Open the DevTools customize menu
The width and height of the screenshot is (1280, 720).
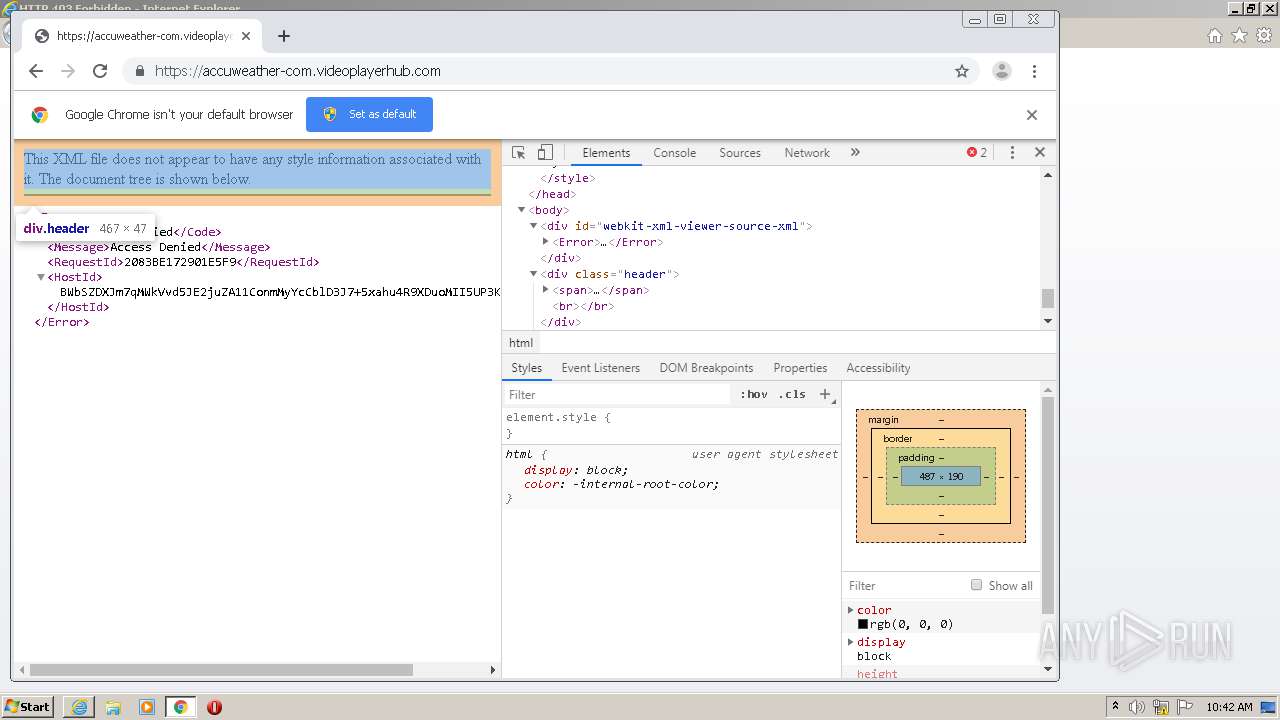1012,153
